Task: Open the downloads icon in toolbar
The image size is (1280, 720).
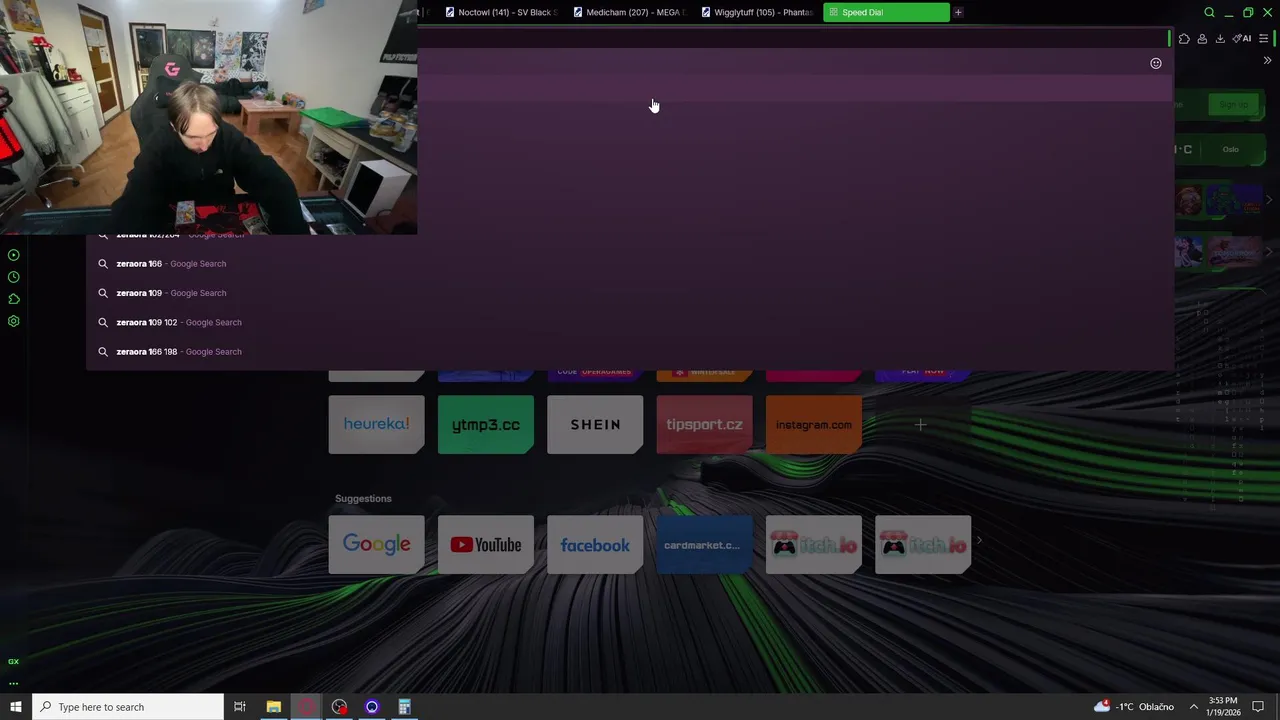Action: tap(1220, 38)
